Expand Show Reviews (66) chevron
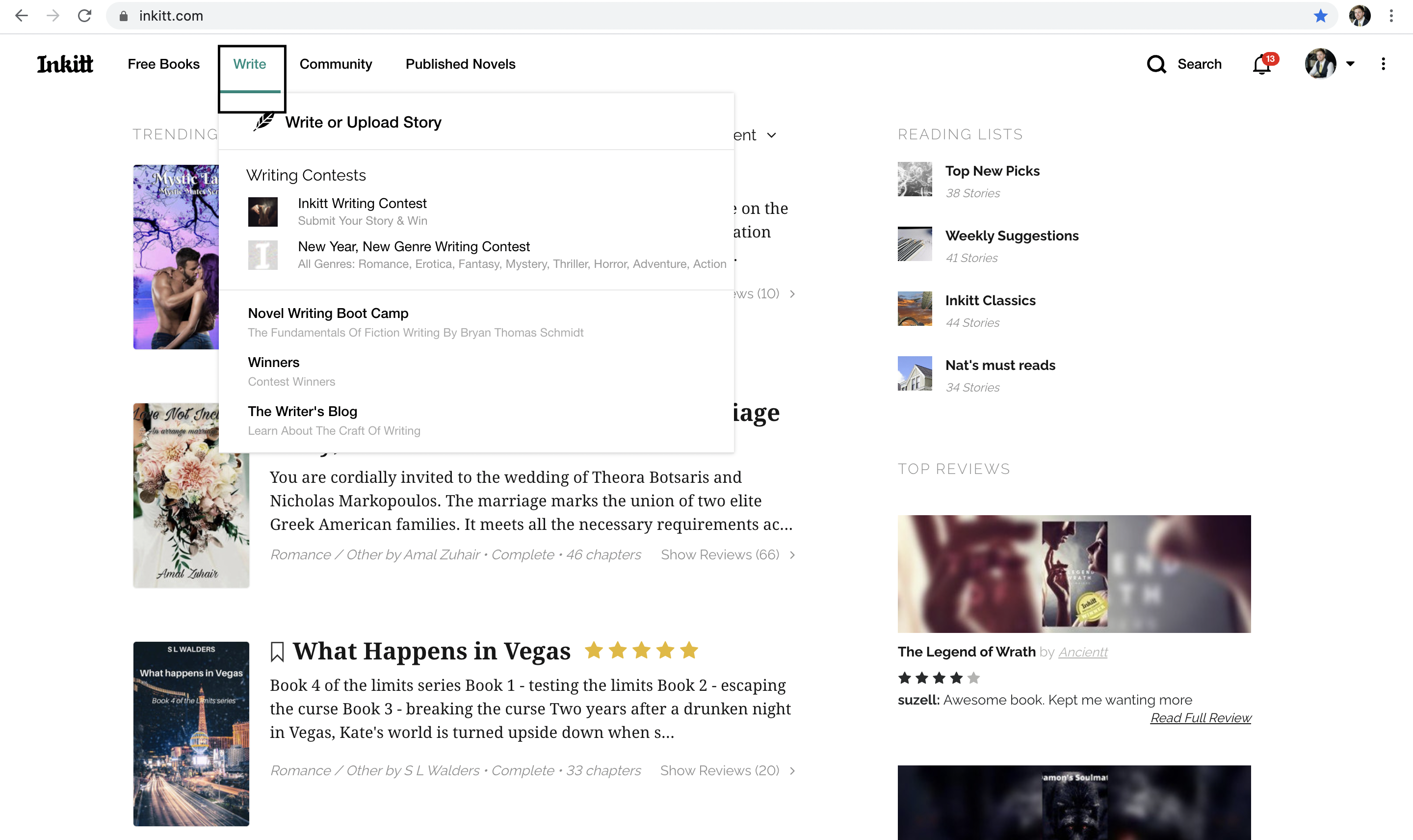The width and height of the screenshot is (1413, 840). (x=792, y=555)
